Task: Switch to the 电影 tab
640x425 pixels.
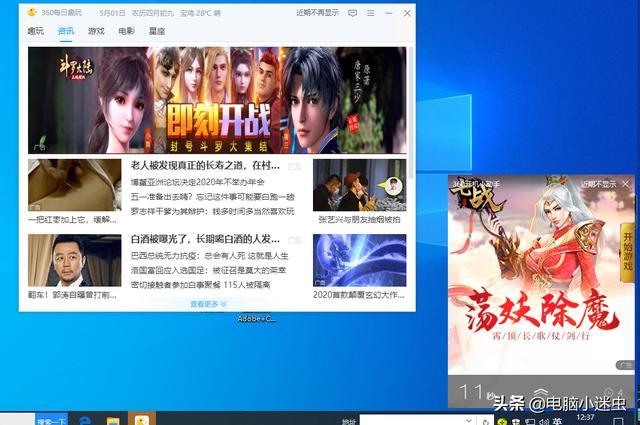Action: click(x=126, y=31)
